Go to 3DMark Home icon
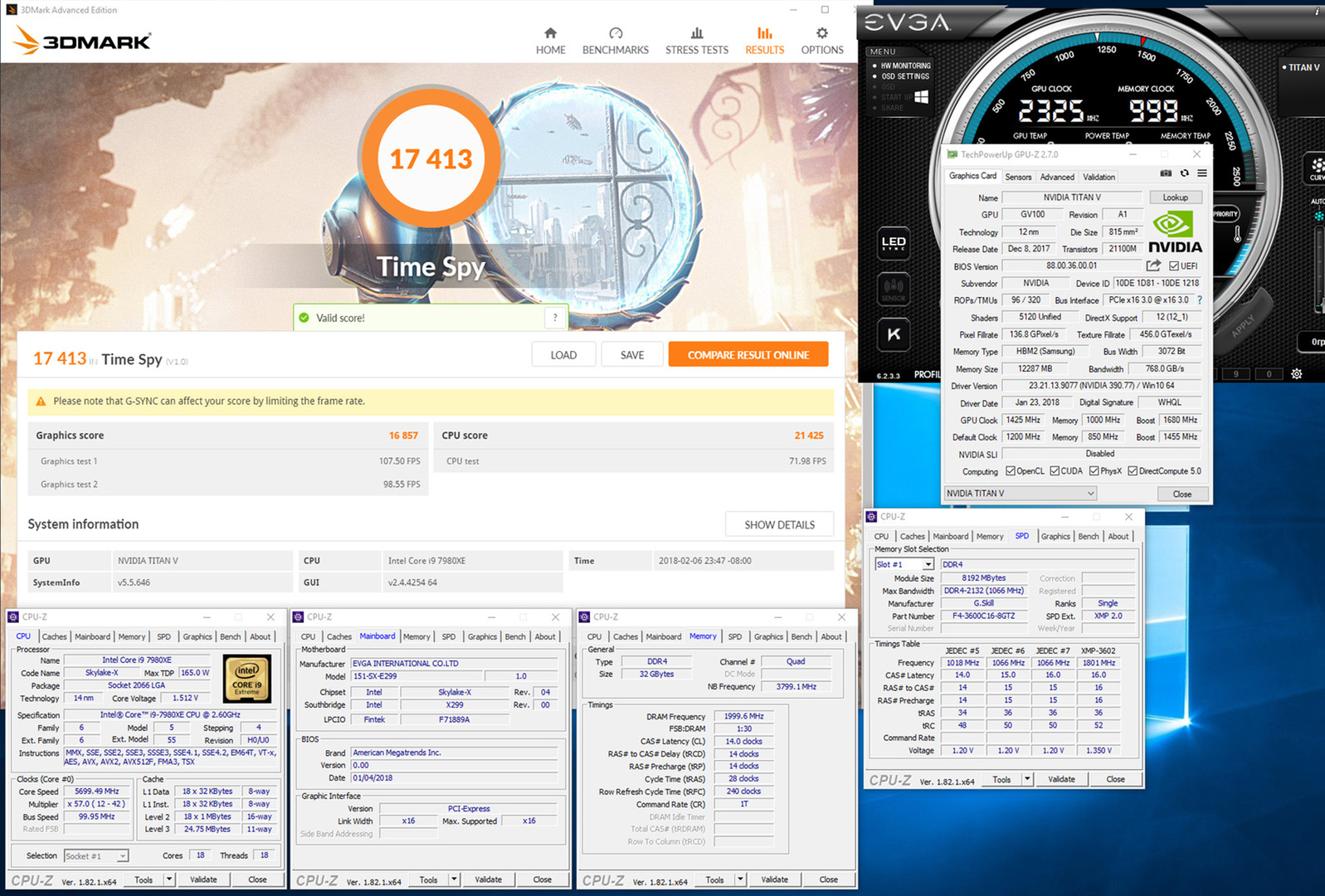Screen dimensions: 1325x896 pyautogui.click(x=550, y=33)
